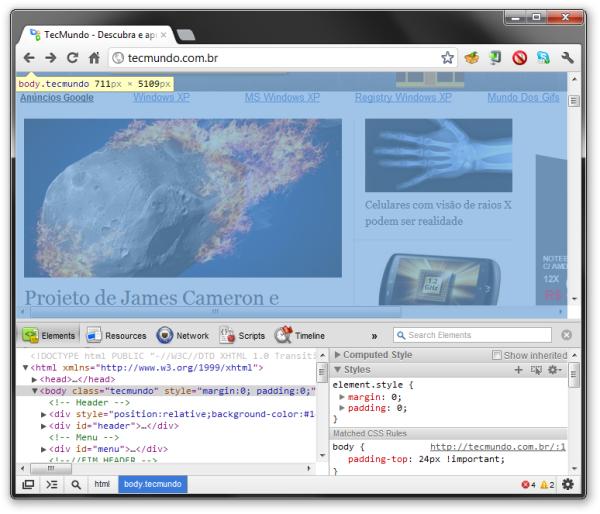The width and height of the screenshot is (600, 514).
Task: Collapse the Styles section
Action: [x=338, y=370]
